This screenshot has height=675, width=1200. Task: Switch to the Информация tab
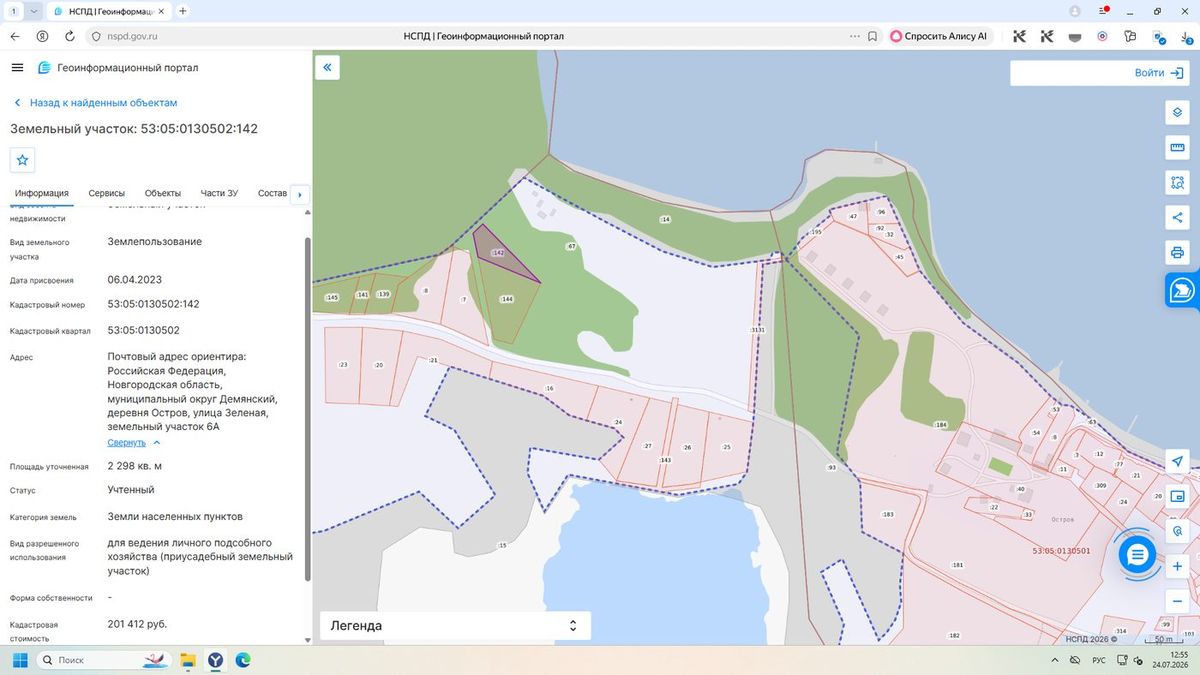click(x=42, y=193)
